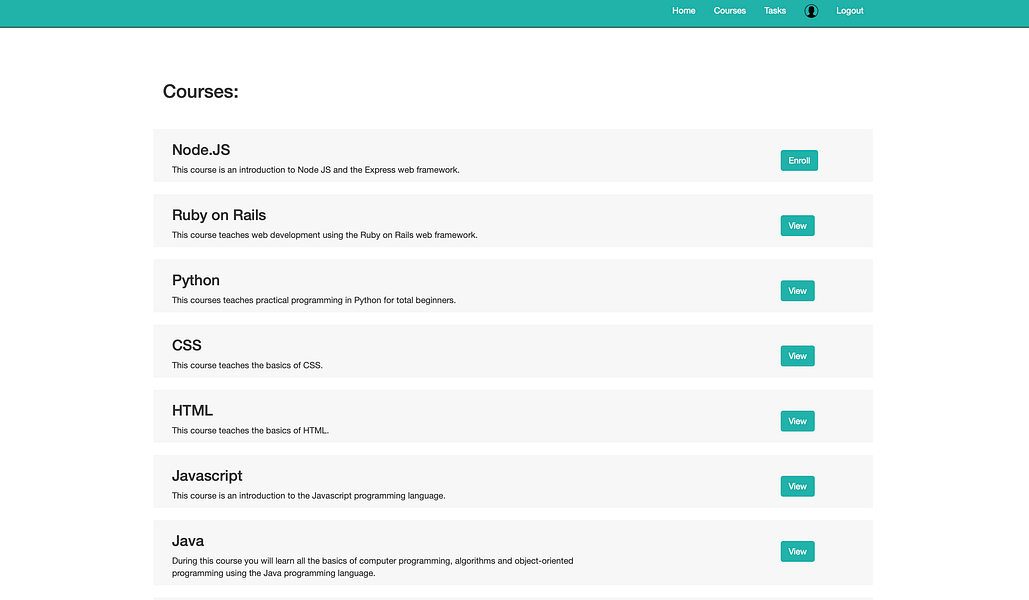Open the Tasks nav link
Screen dimensions: 1029x600
(774, 11)
